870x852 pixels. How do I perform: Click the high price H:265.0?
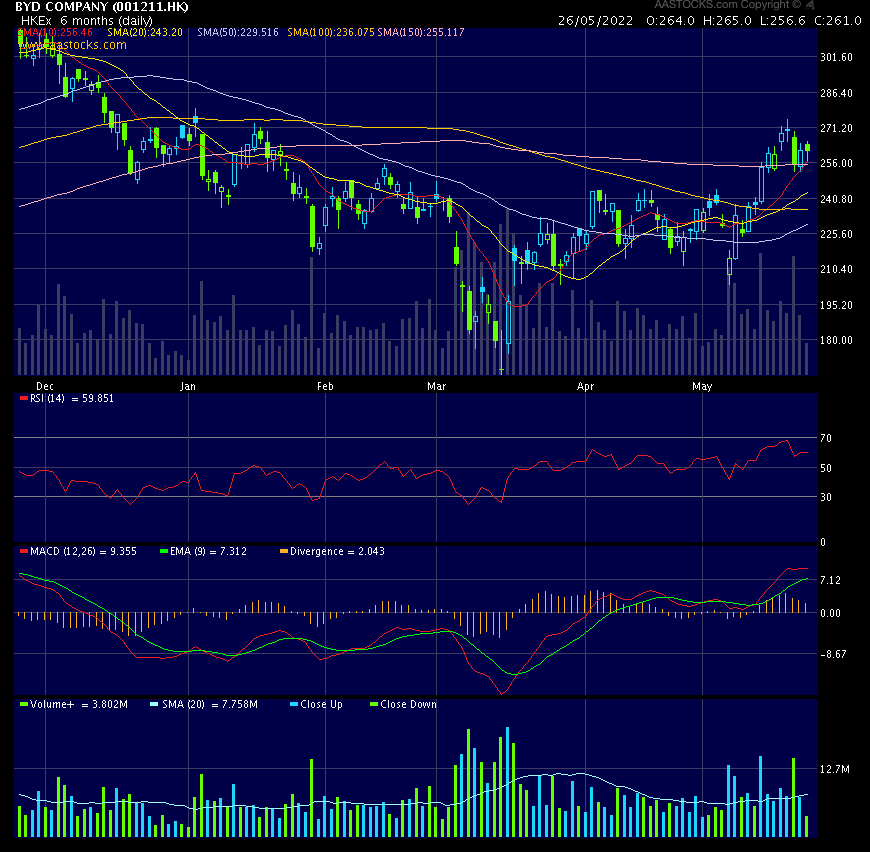point(727,21)
